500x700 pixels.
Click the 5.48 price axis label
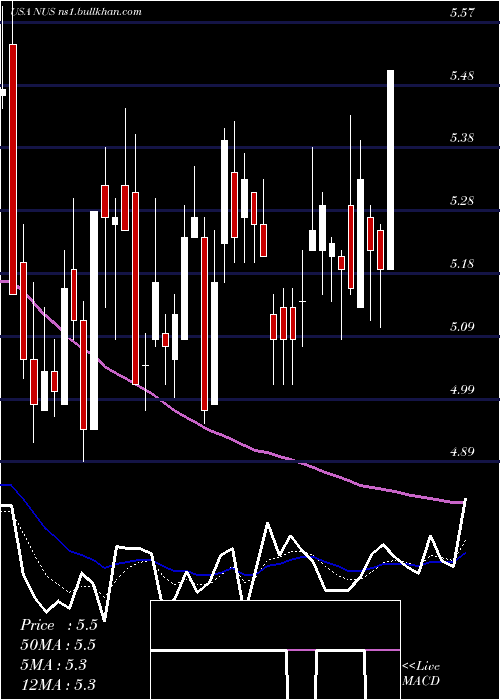[462, 75]
